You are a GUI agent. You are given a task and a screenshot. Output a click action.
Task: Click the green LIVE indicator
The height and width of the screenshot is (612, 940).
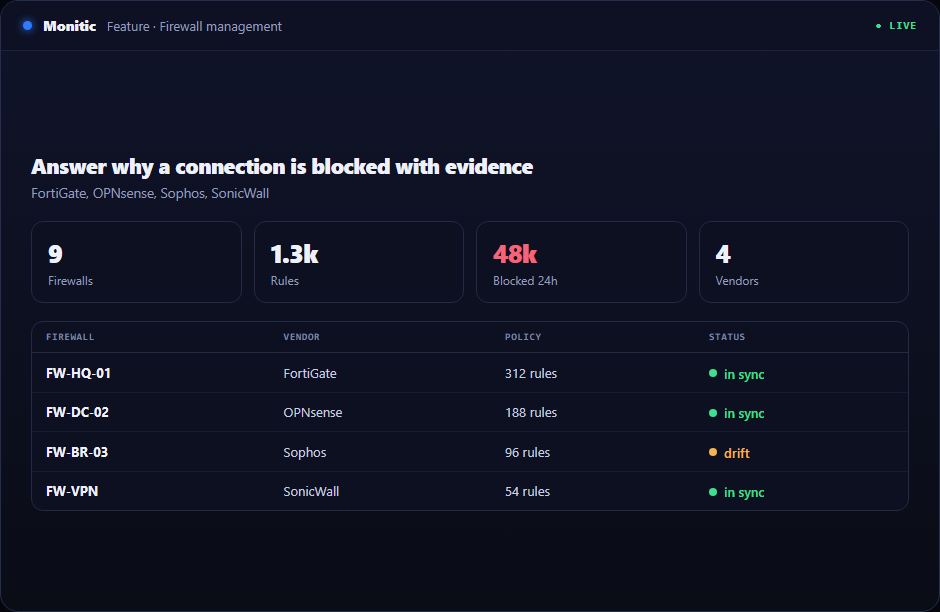[896, 26]
